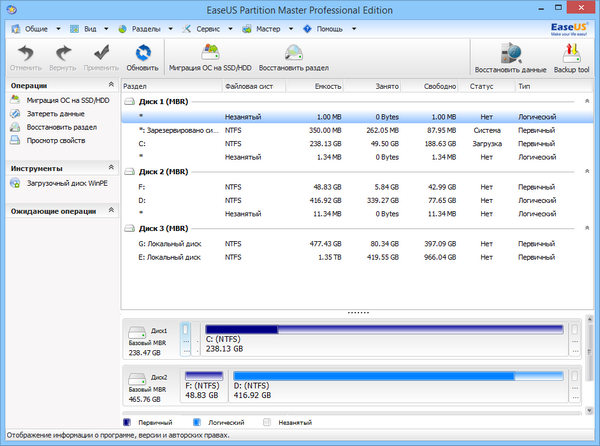Sort by the Занято column header
This screenshot has height=446, width=600.
click(x=372, y=86)
